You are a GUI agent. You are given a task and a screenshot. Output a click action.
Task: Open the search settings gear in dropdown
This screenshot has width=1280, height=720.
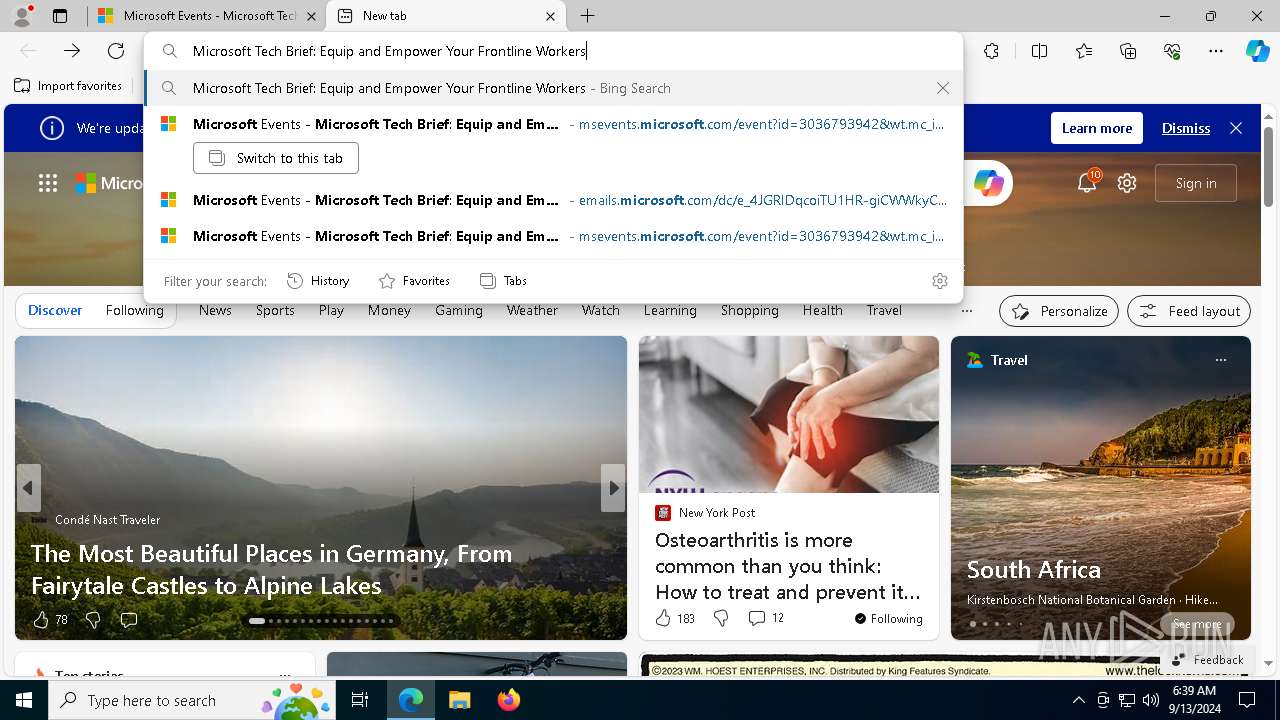tap(939, 281)
